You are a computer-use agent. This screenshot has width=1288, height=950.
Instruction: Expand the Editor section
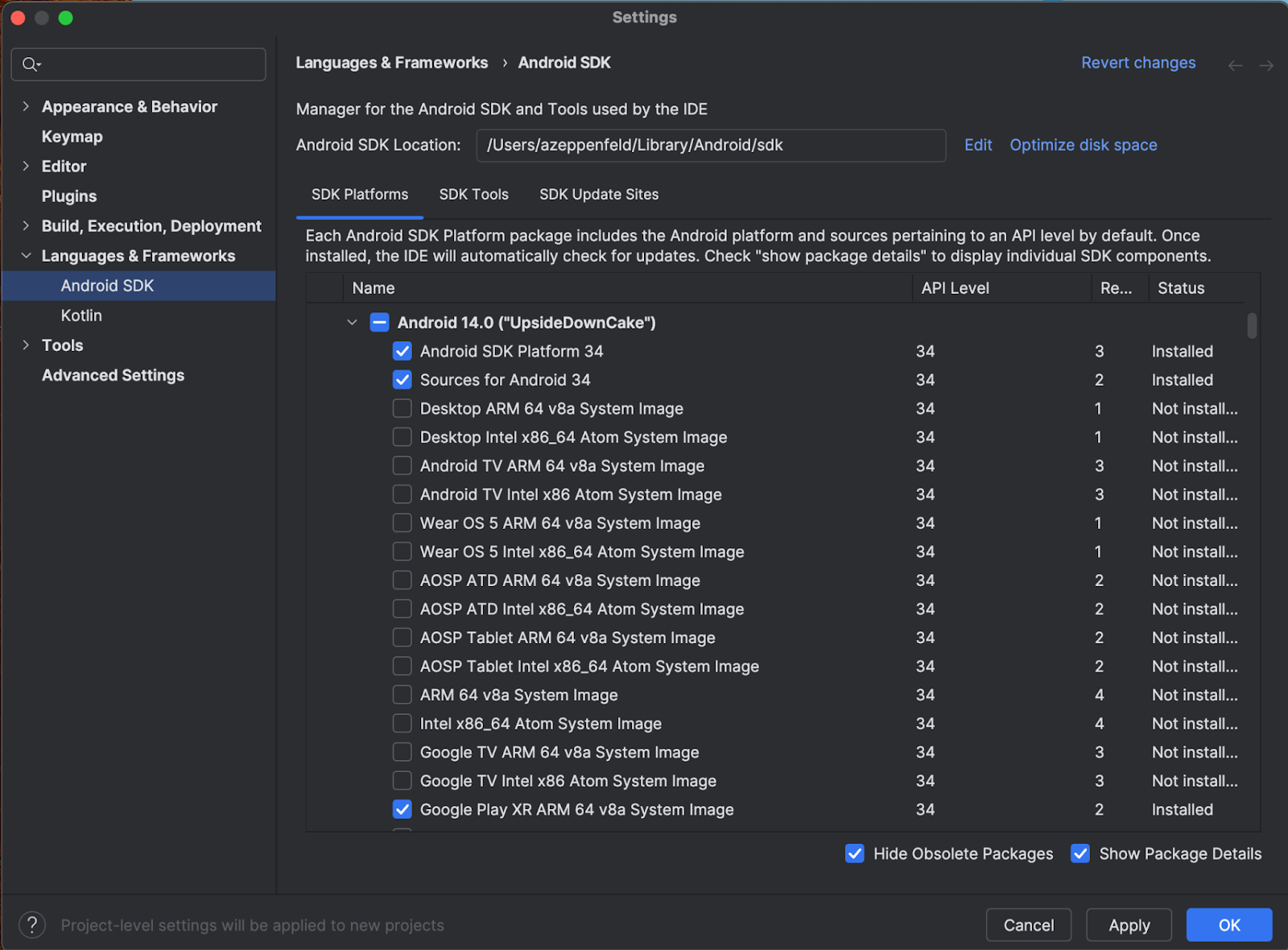tap(27, 166)
